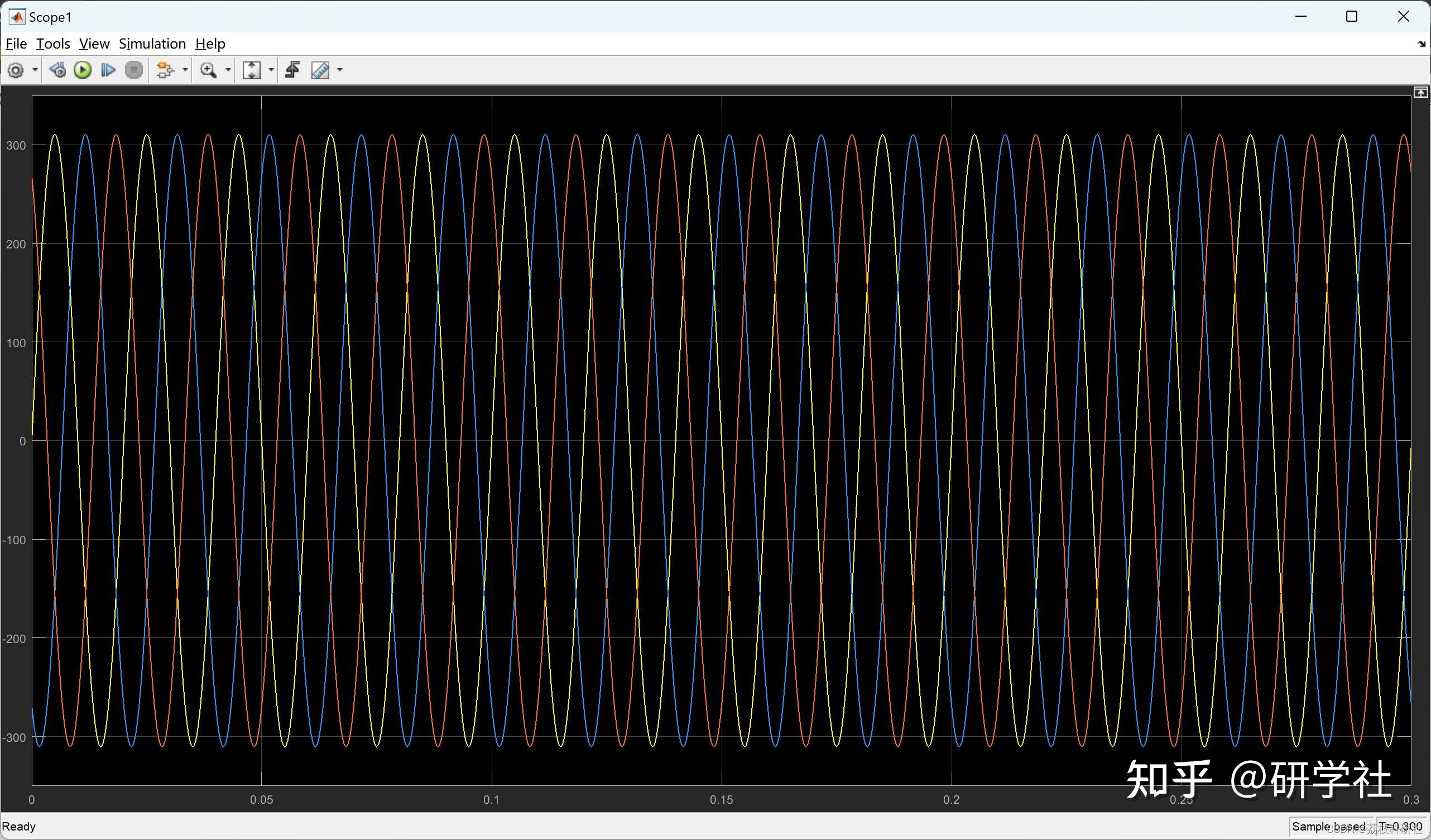Open the Configuration Properties gear icon

(x=15, y=70)
